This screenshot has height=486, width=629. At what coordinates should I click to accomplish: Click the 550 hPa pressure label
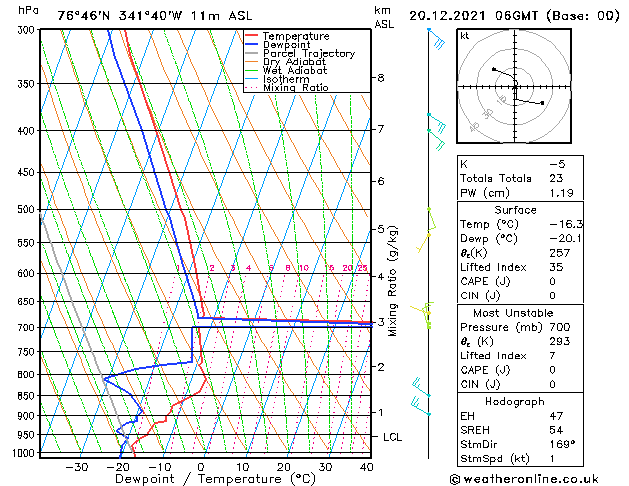pyautogui.click(x=28, y=243)
